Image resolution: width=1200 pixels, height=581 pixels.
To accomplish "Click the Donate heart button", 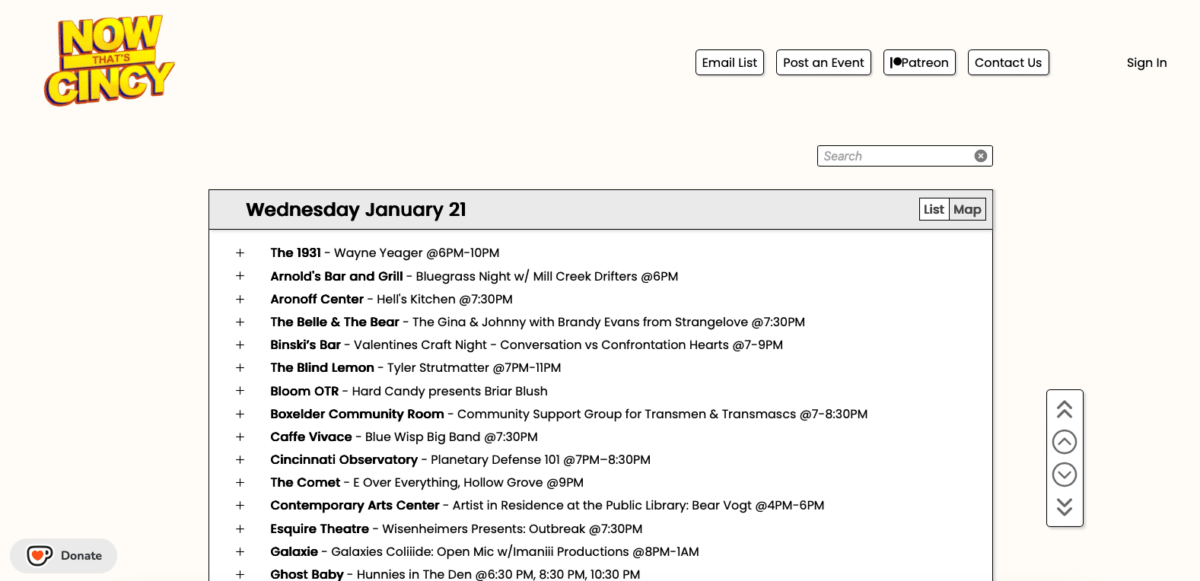I will pyautogui.click(x=64, y=556).
